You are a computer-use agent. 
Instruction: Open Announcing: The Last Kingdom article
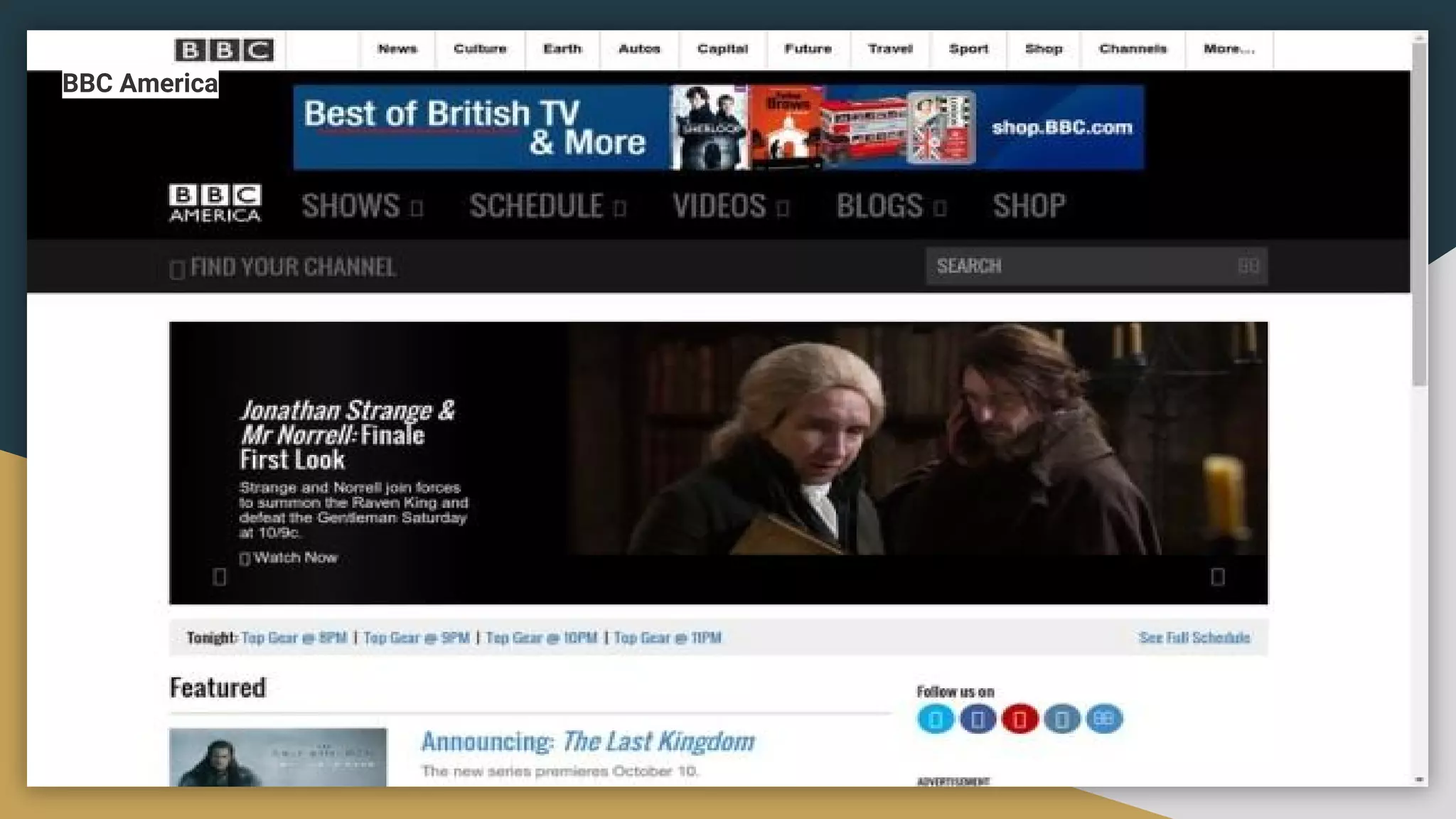pos(588,742)
